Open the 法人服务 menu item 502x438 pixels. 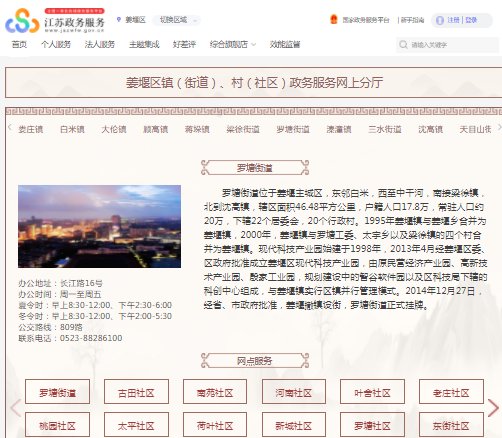[x=100, y=44]
